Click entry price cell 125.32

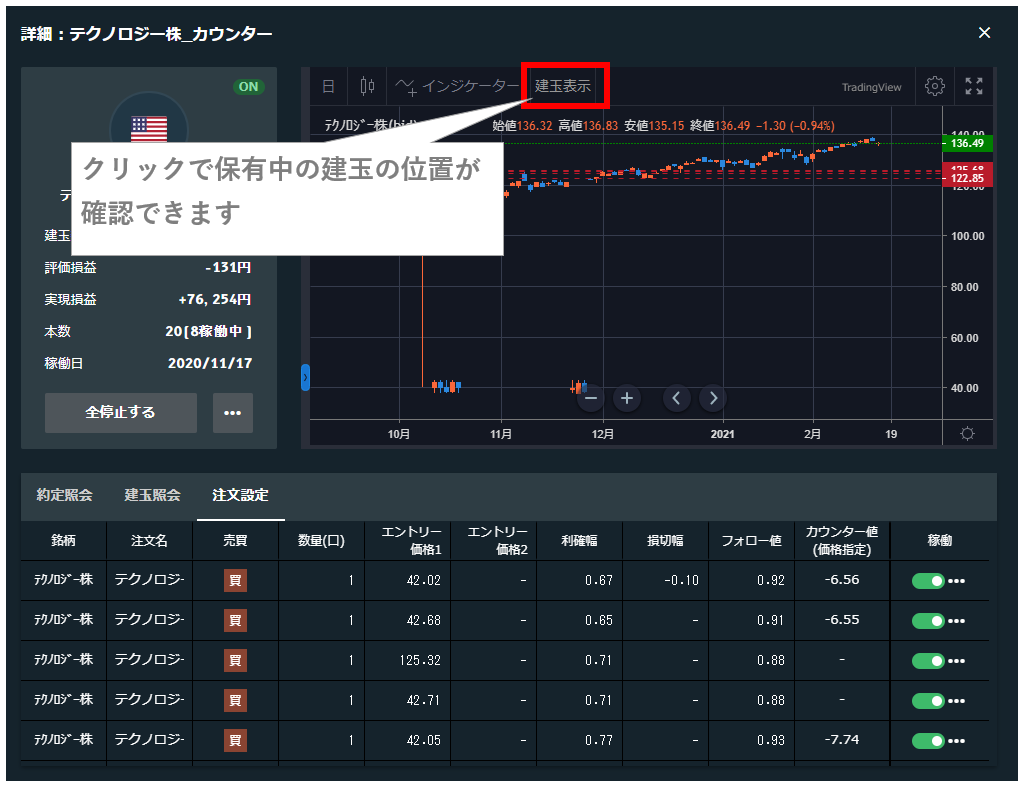click(x=420, y=661)
